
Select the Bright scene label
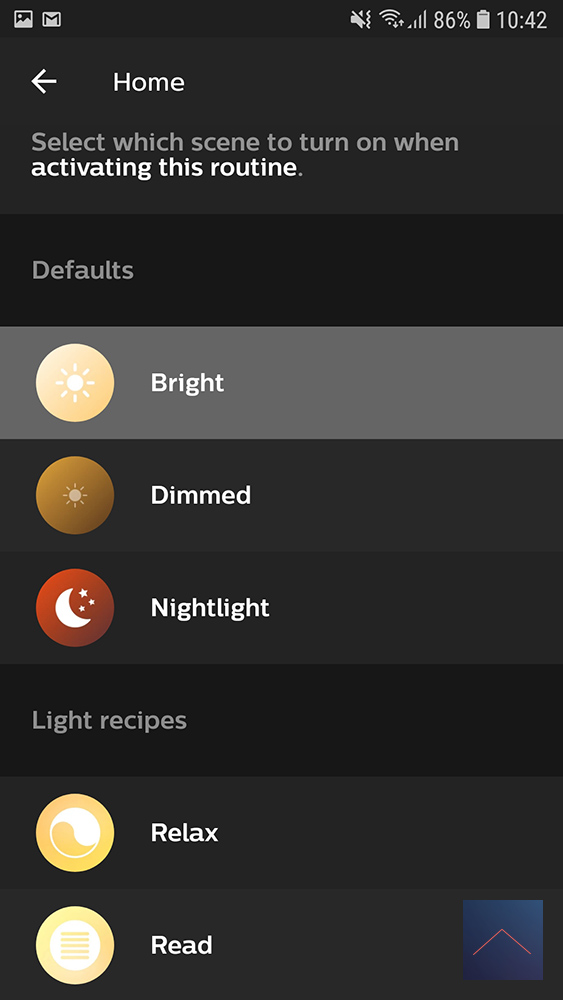(187, 383)
